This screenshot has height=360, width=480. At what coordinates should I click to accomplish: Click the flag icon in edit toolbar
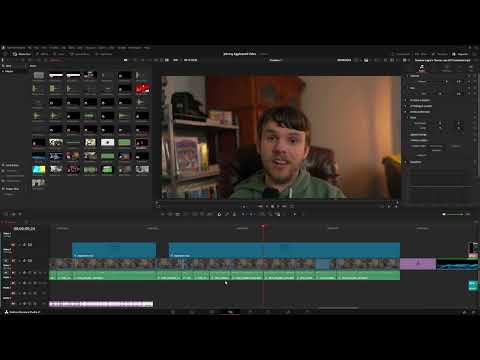click(244, 214)
